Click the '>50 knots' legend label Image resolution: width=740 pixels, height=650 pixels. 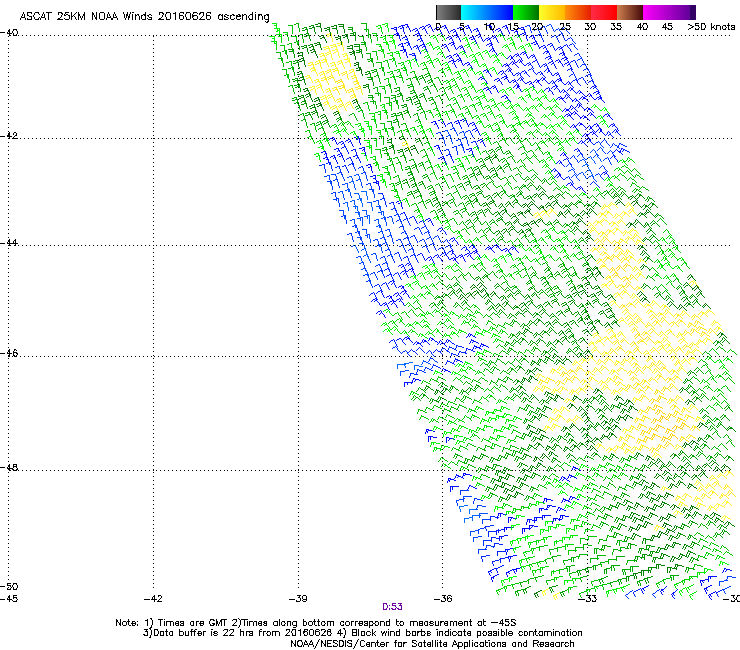pos(711,27)
